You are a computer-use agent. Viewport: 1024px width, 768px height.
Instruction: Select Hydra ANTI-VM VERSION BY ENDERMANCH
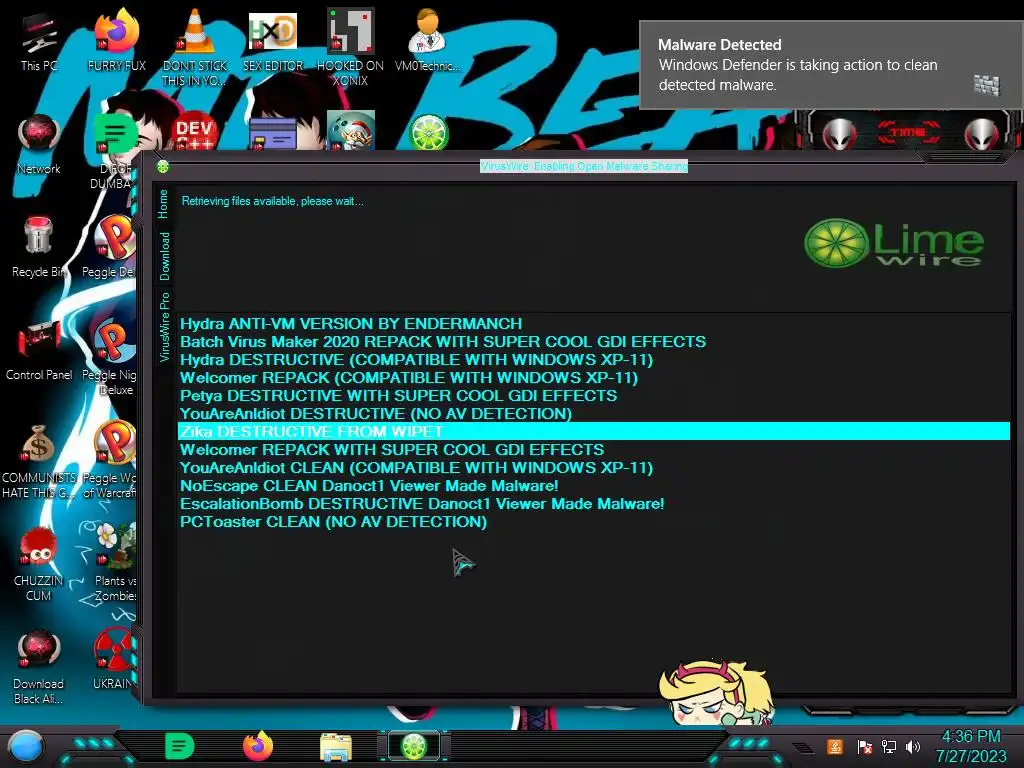594,323
